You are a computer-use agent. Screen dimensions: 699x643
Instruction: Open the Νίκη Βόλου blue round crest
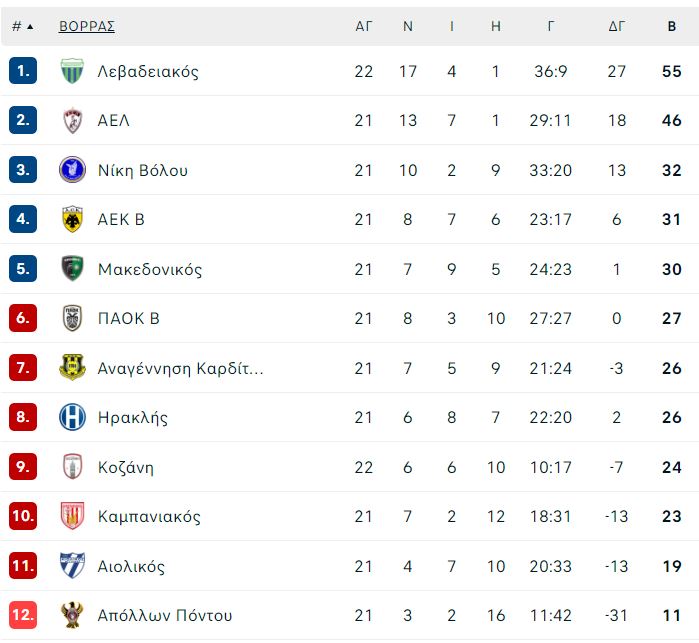pos(72,170)
